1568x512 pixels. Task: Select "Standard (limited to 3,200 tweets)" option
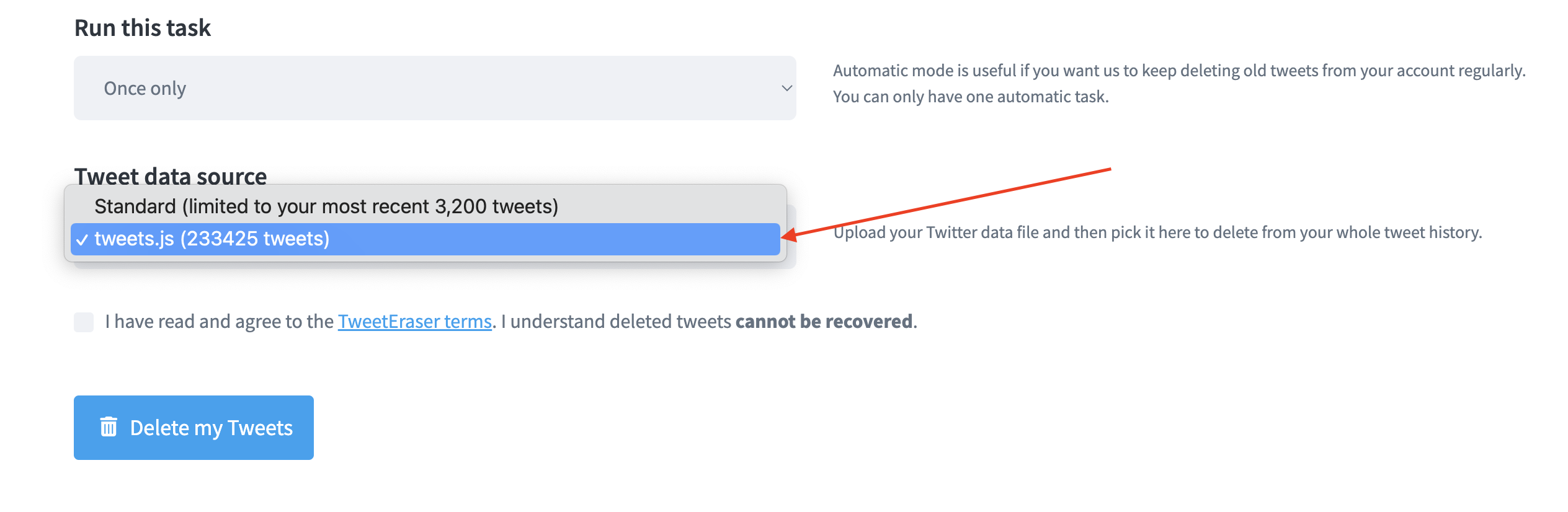[326, 206]
